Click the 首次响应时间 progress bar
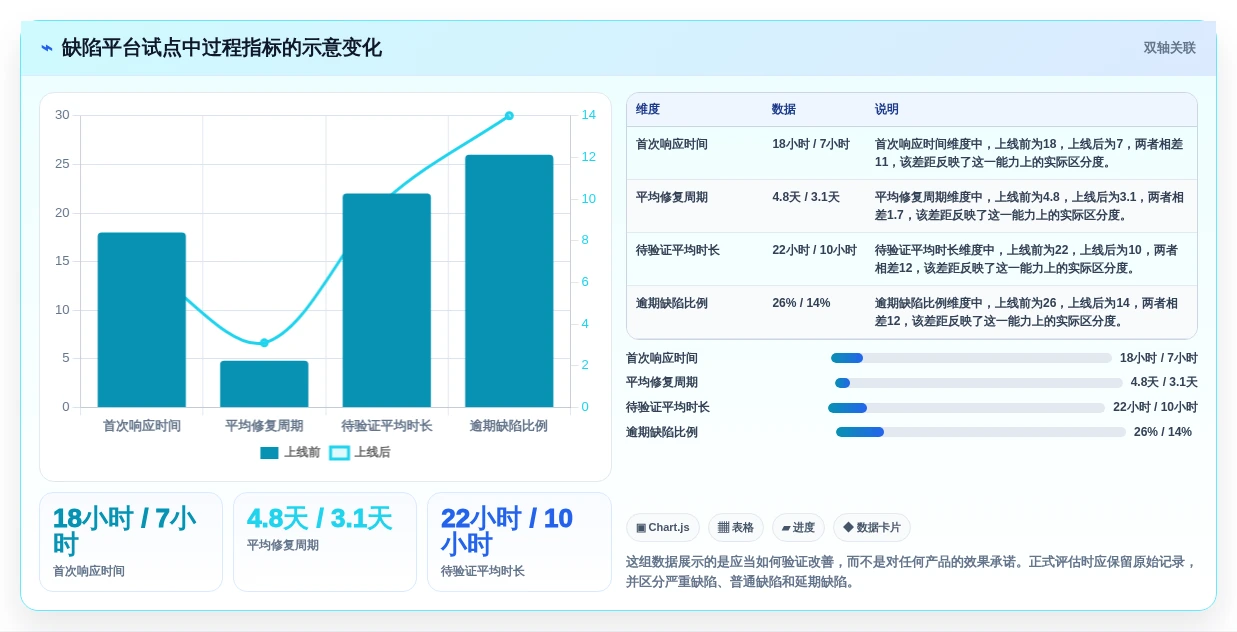The image size is (1237, 632). (x=971, y=358)
